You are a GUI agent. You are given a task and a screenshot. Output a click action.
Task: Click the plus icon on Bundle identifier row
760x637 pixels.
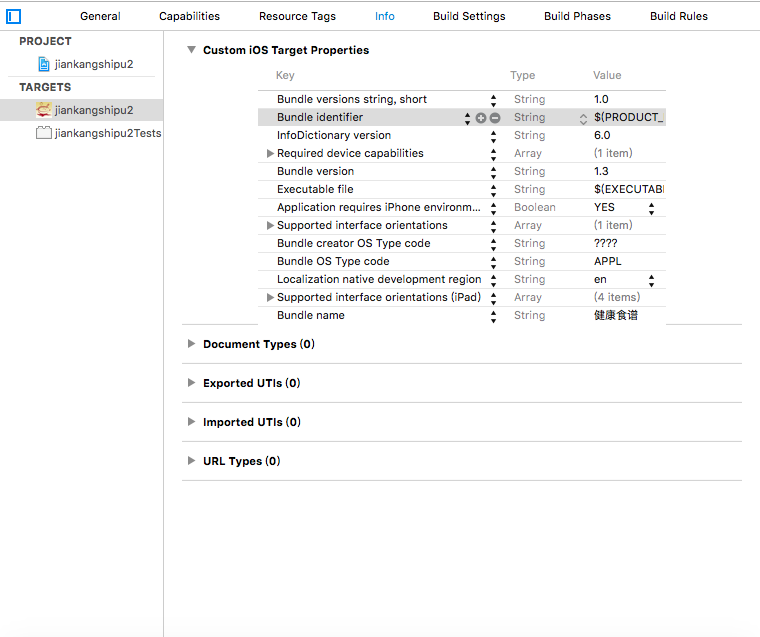pos(481,118)
